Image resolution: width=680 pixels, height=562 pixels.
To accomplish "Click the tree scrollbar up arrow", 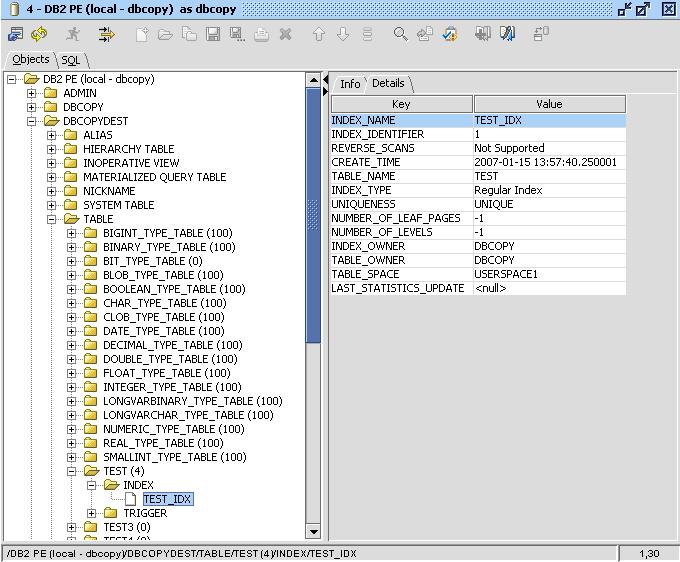I will coord(313,81).
